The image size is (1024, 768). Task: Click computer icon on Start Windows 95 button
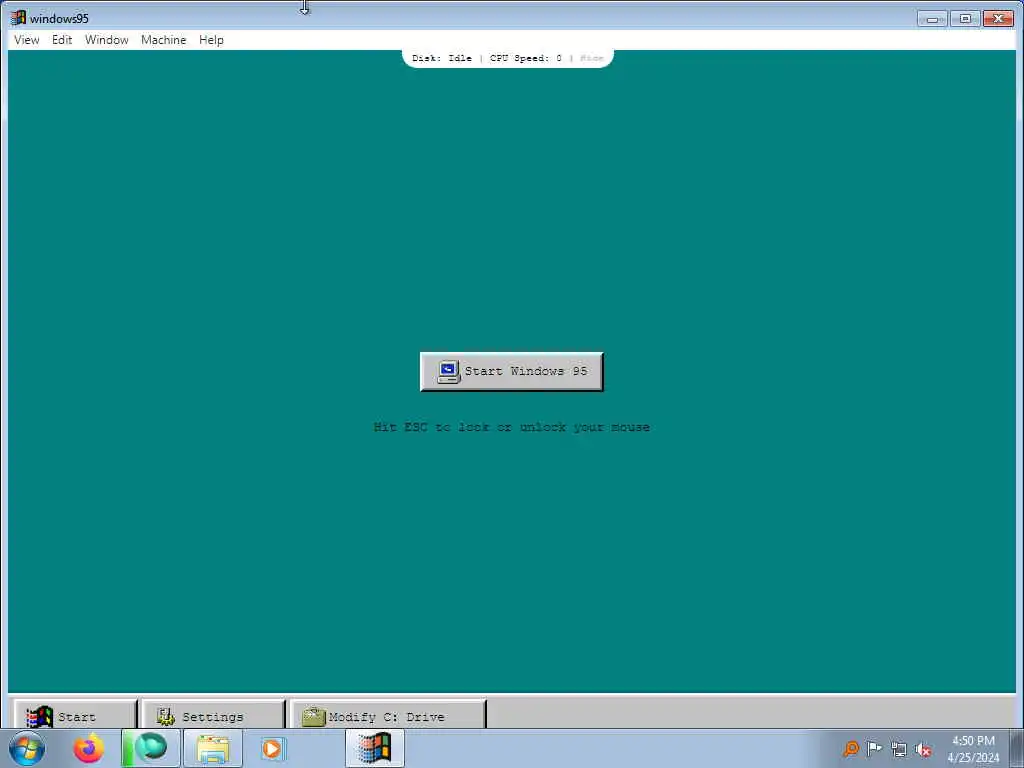click(x=448, y=372)
